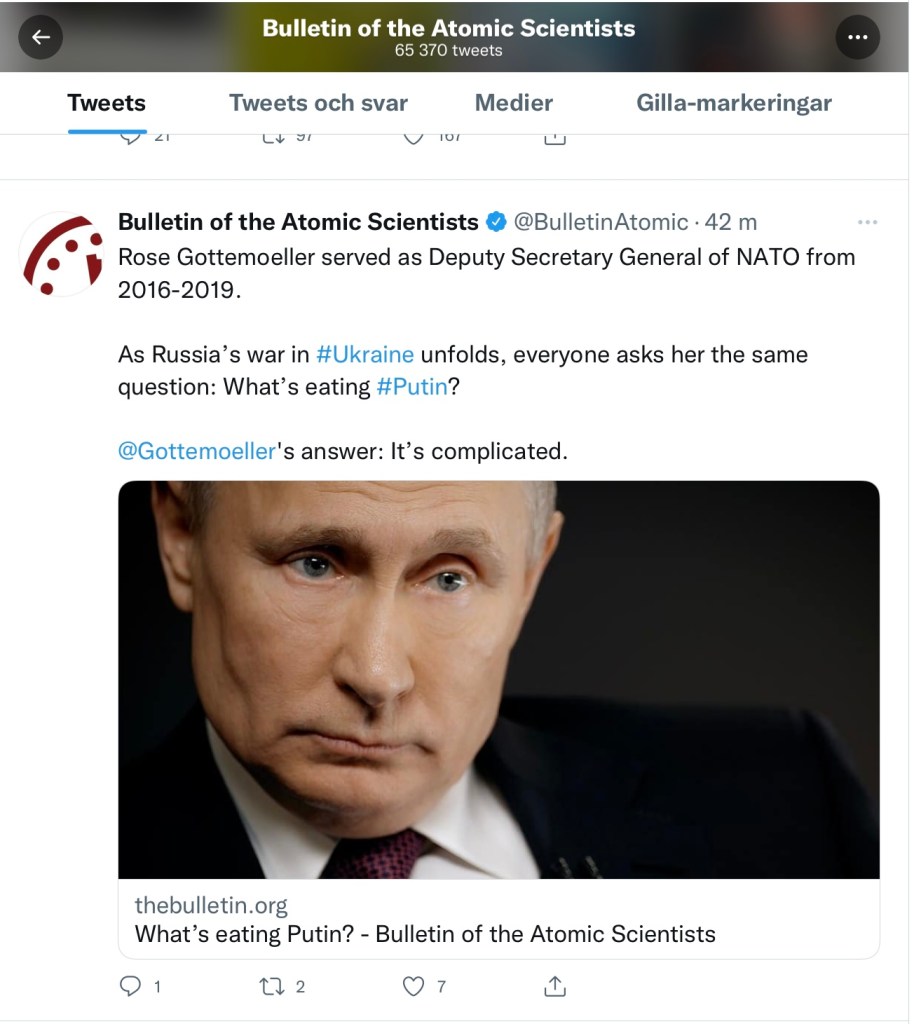Open the @Gottemoeller mention

(x=196, y=452)
